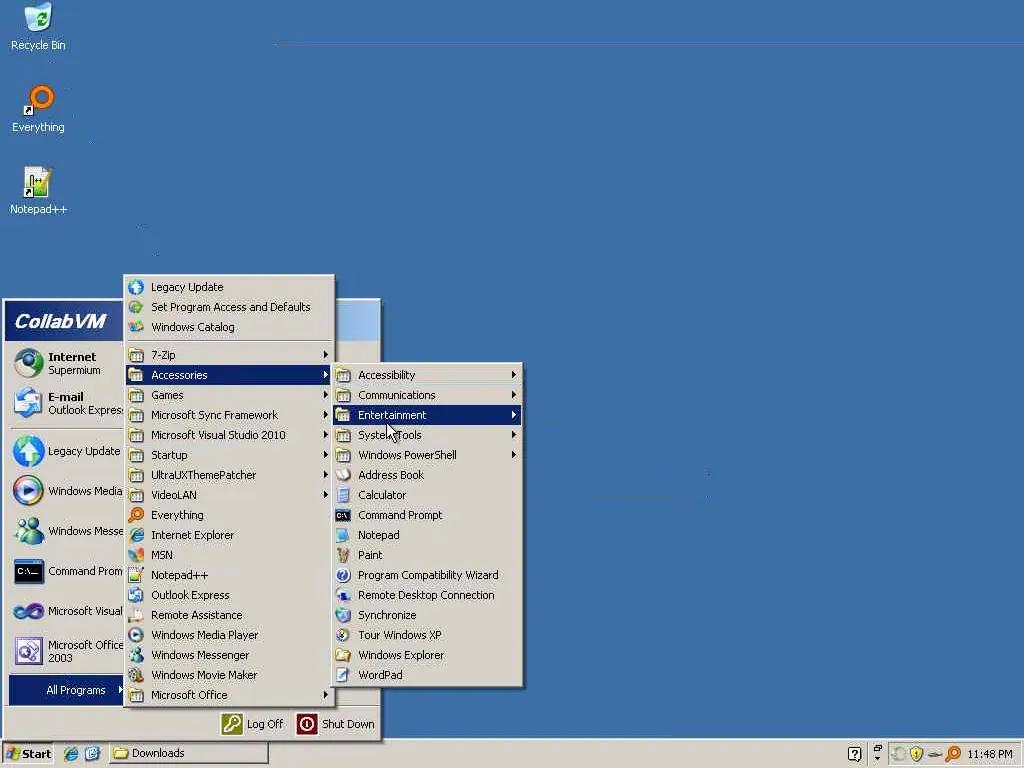Launch Windows Messenger from programs list
This screenshot has height=768, width=1024.
pyautogui.click(x=229, y=655)
